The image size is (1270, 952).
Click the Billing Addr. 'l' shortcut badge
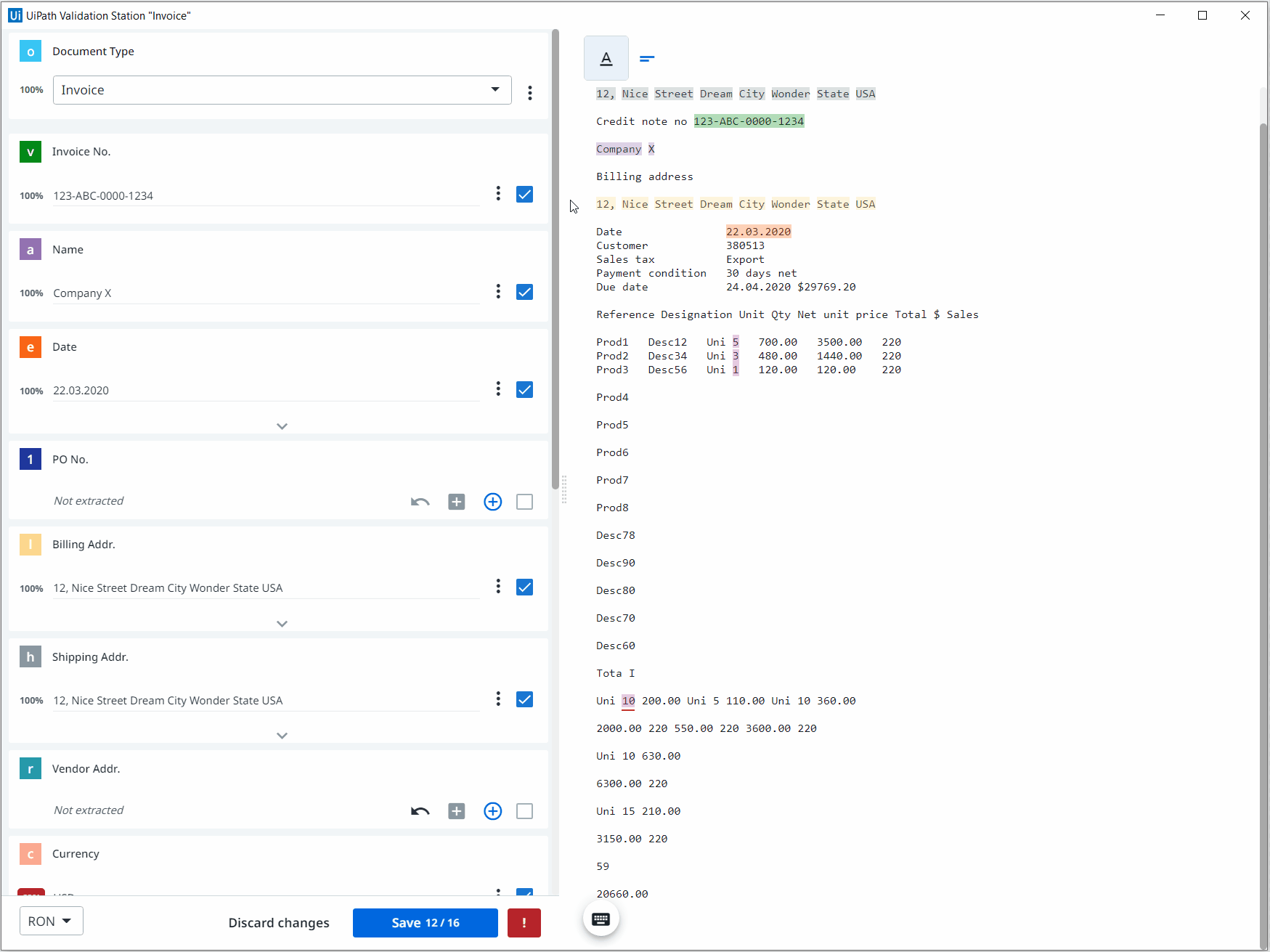[30, 545]
